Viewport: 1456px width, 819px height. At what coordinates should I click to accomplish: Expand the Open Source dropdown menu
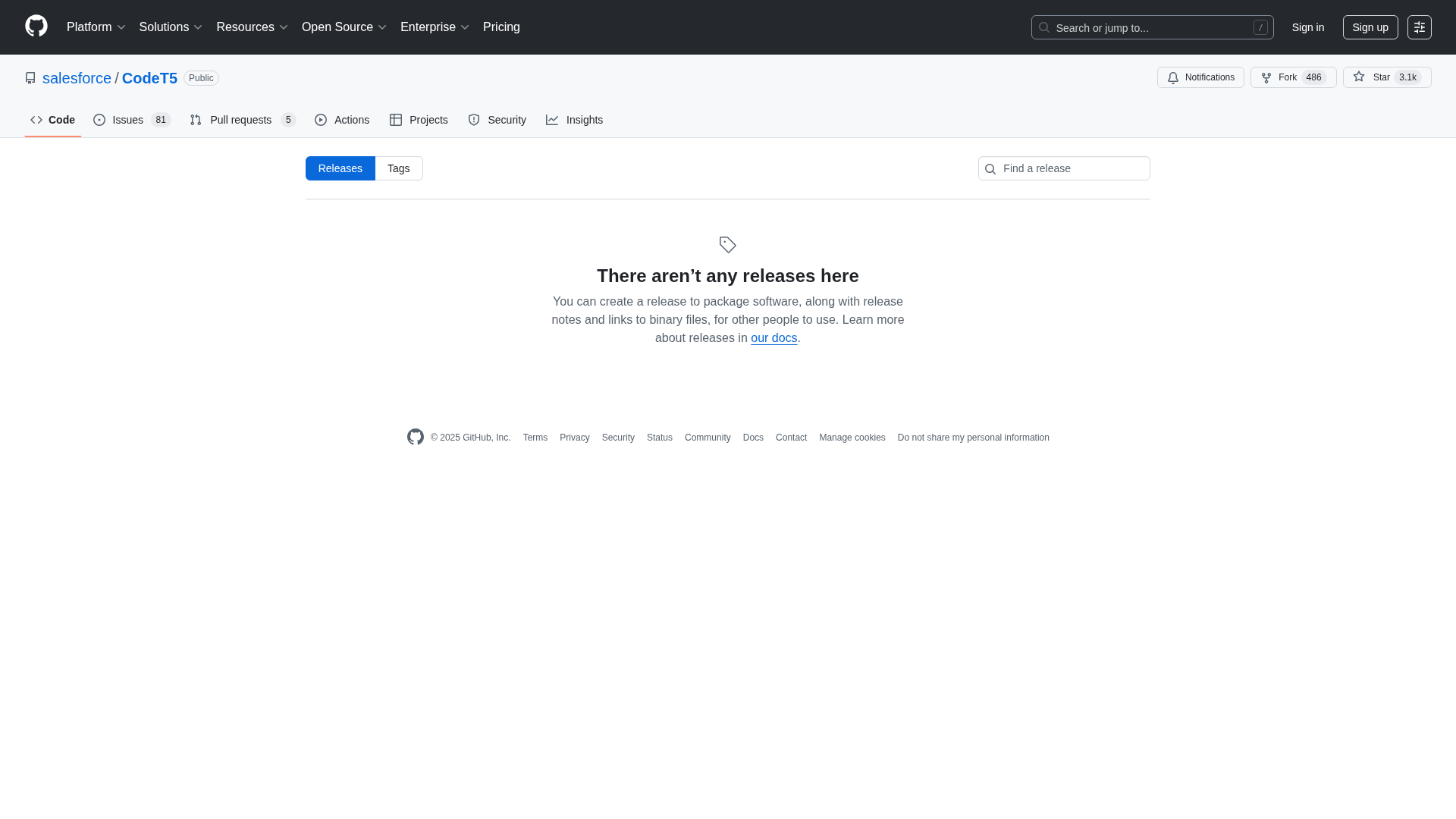(344, 27)
